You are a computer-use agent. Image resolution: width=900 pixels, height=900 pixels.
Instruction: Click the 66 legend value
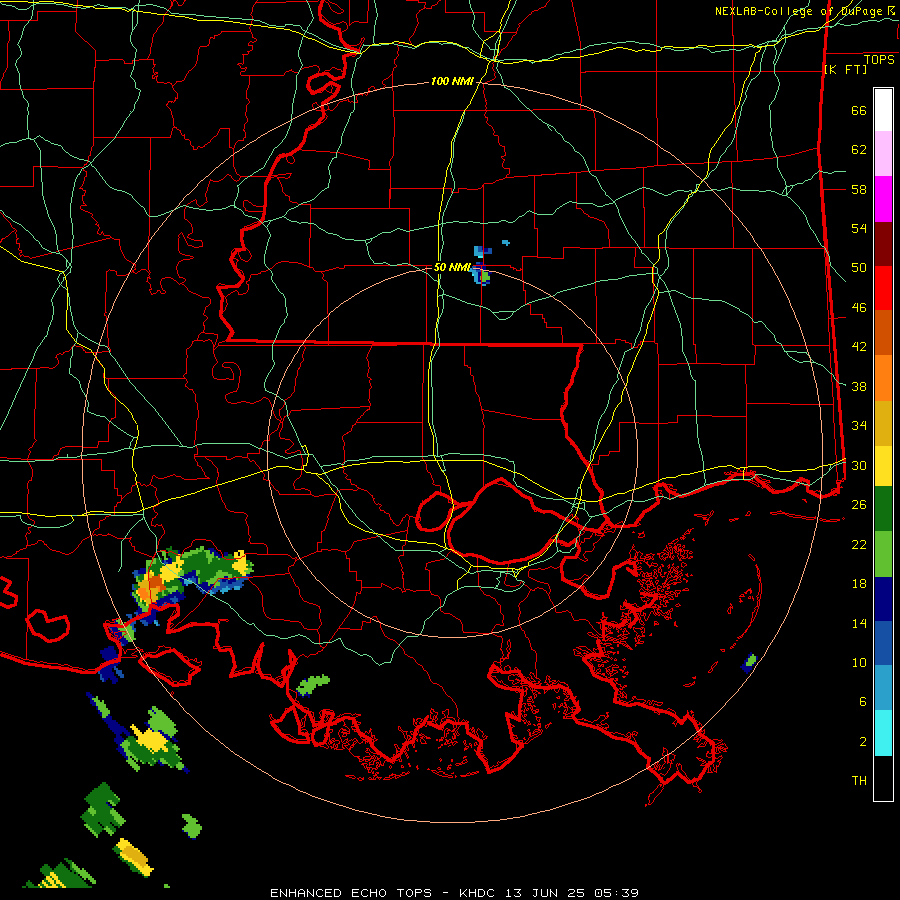(859, 111)
